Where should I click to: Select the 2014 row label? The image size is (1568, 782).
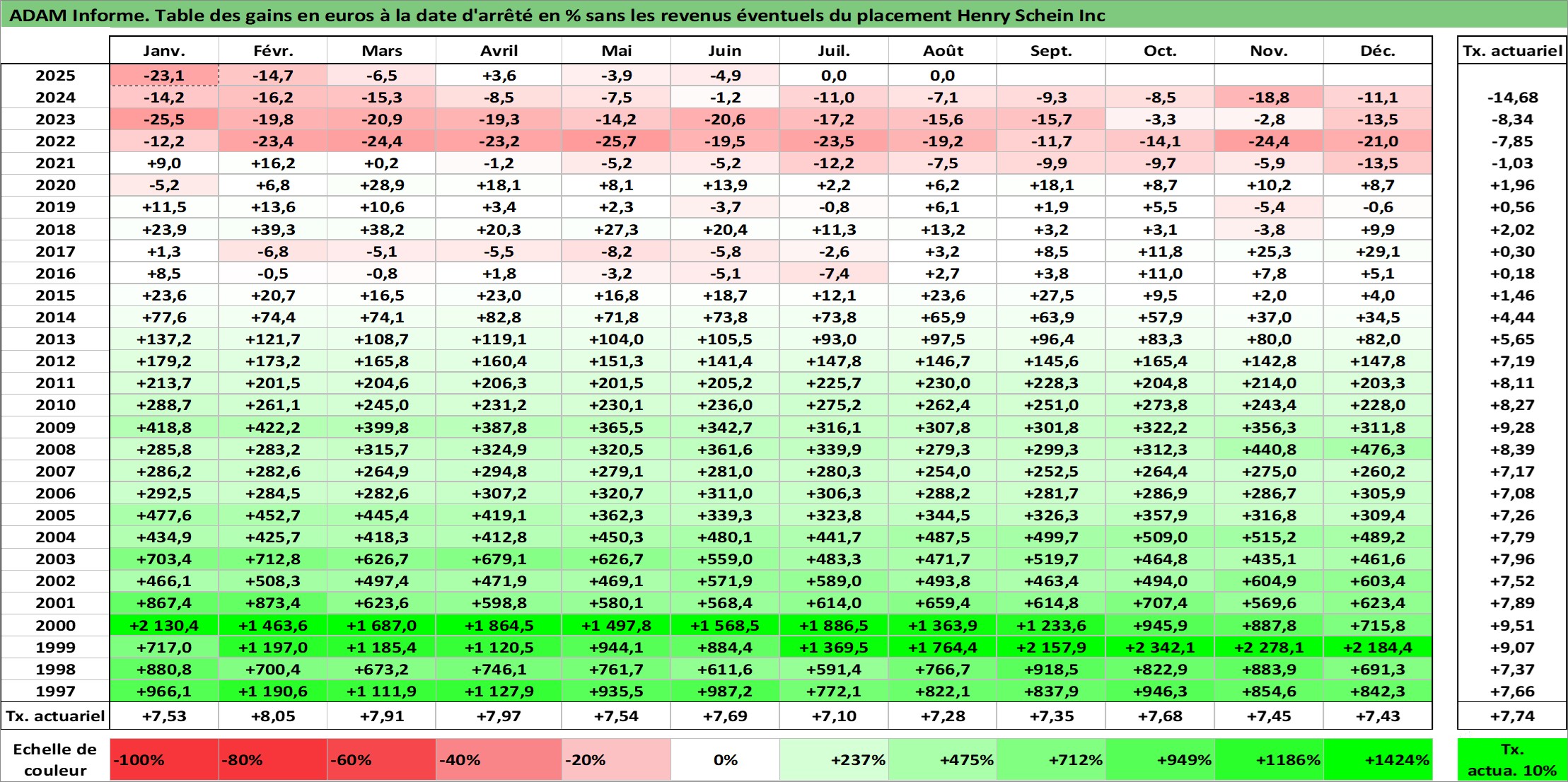pyautogui.click(x=55, y=317)
